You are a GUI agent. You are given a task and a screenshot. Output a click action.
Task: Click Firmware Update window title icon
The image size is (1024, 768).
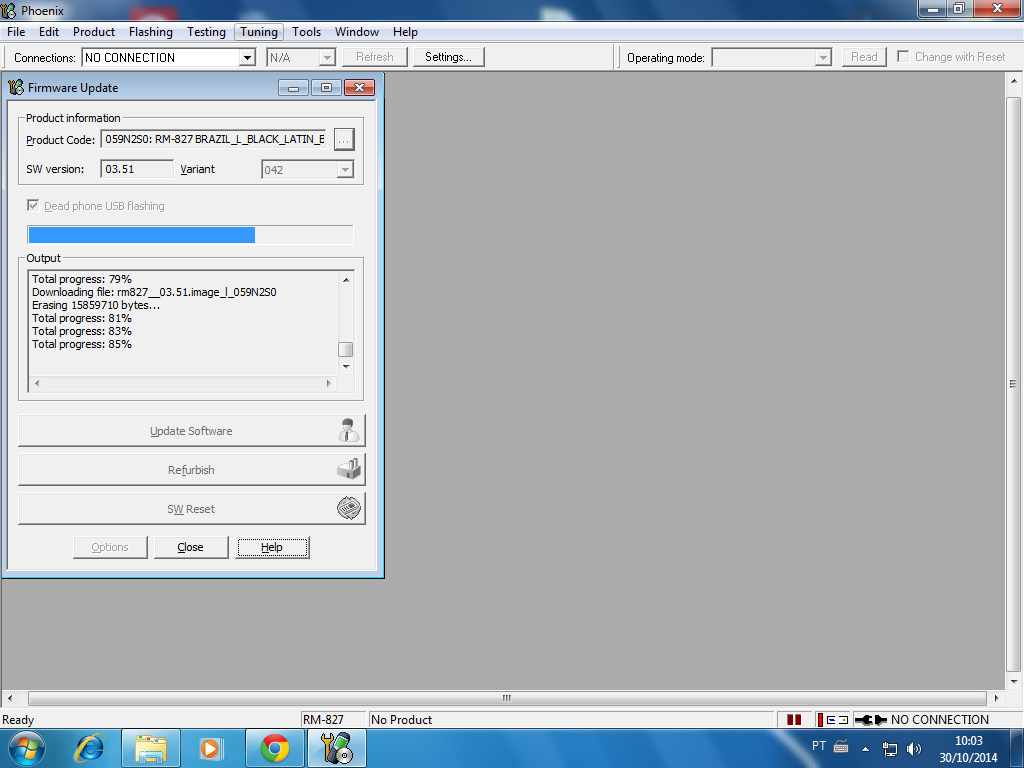16,87
